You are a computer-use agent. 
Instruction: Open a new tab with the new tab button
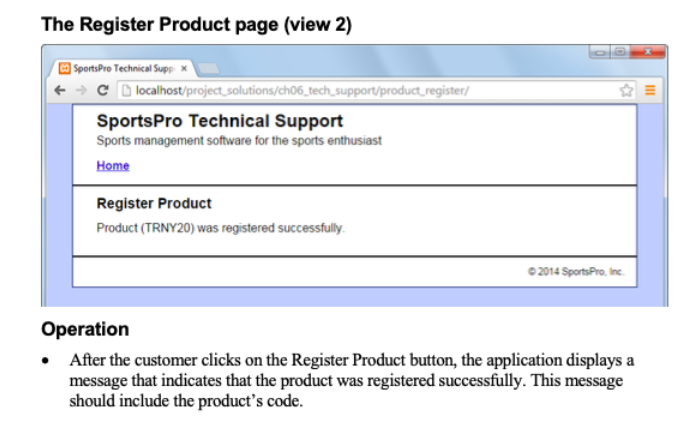208,68
